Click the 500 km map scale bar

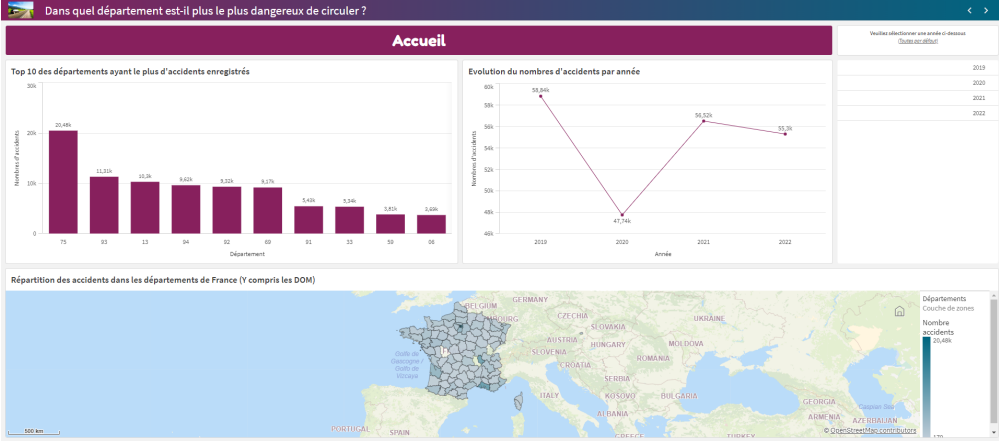coord(33,432)
